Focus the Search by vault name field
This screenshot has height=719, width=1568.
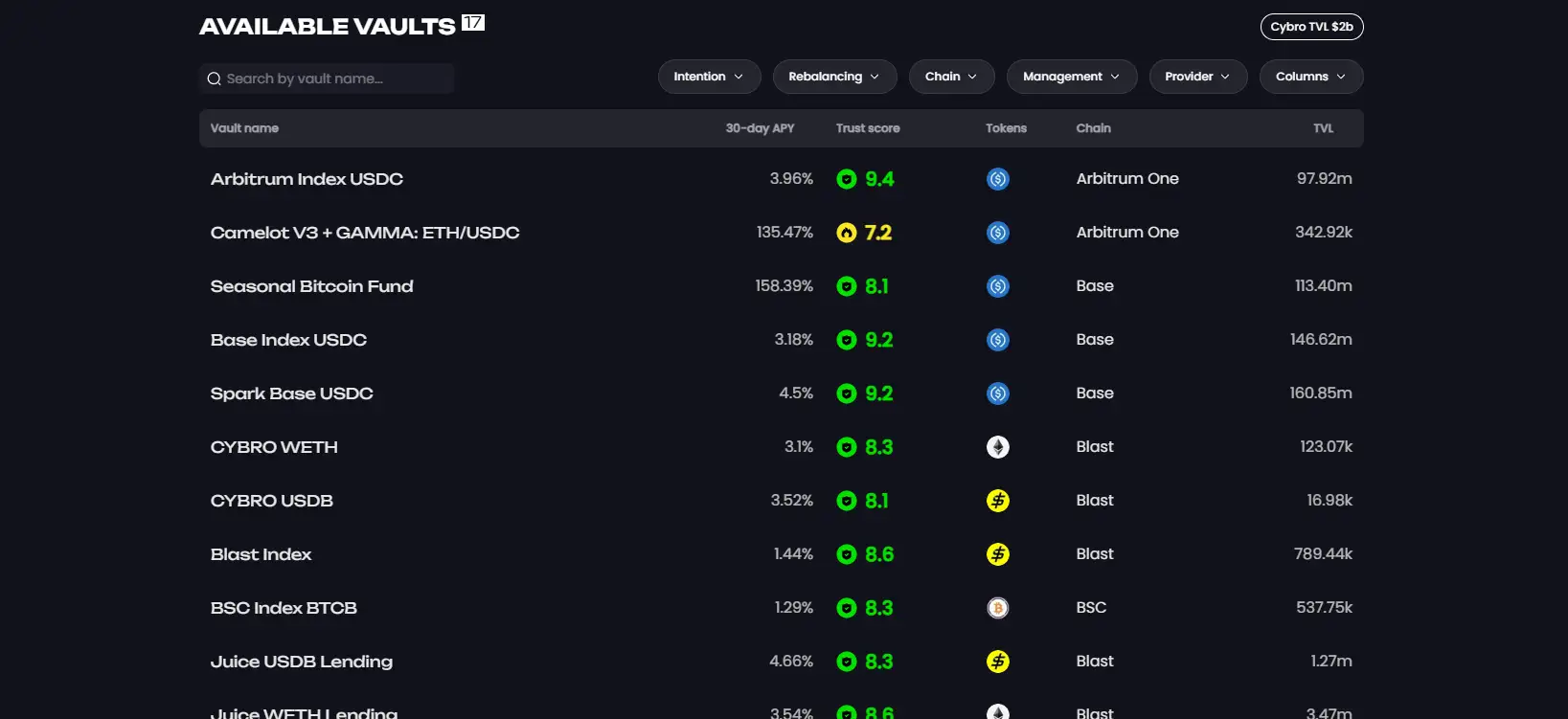pyautogui.click(x=335, y=79)
